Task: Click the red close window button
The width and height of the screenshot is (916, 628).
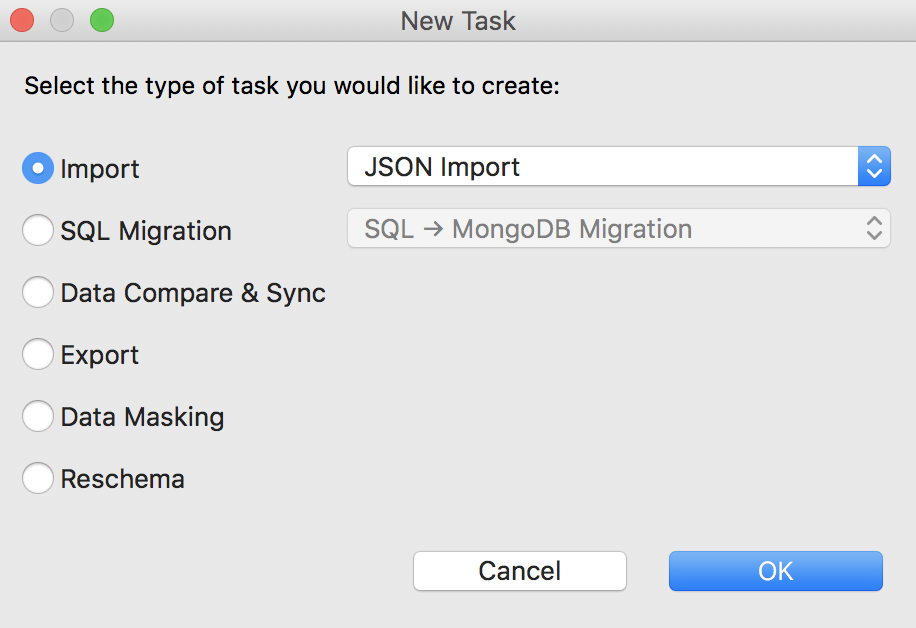Action: tap(22, 20)
